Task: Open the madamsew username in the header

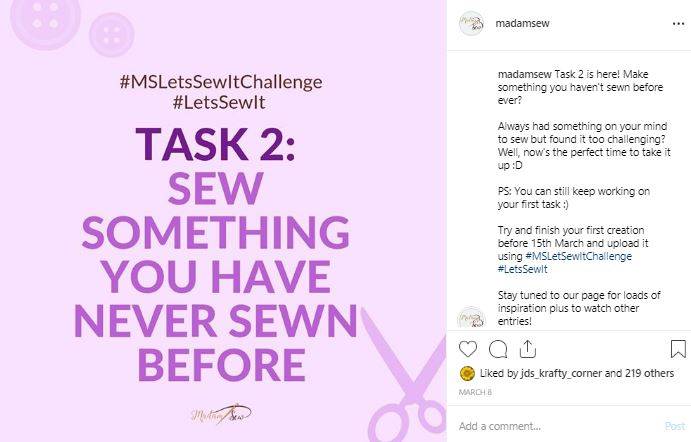Action: 522,23
